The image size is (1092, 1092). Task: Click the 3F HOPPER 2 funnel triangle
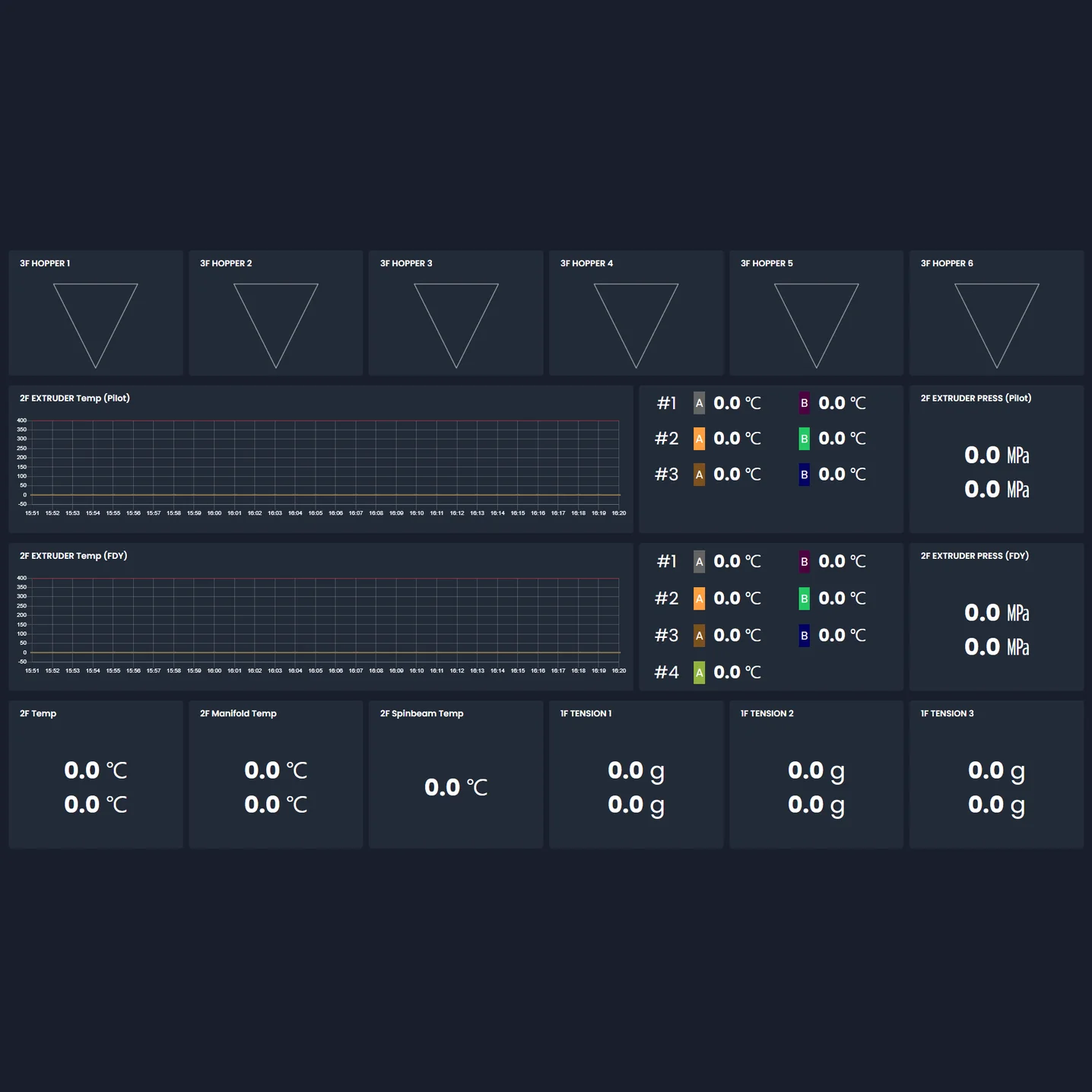click(x=276, y=325)
